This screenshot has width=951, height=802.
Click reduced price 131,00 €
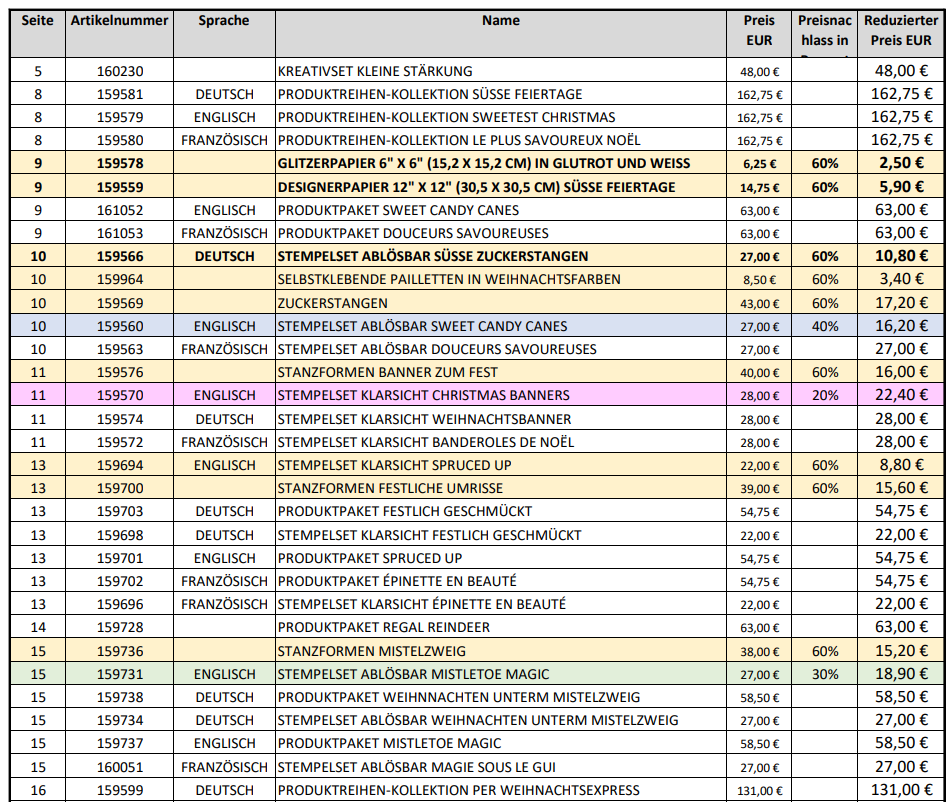point(901,789)
